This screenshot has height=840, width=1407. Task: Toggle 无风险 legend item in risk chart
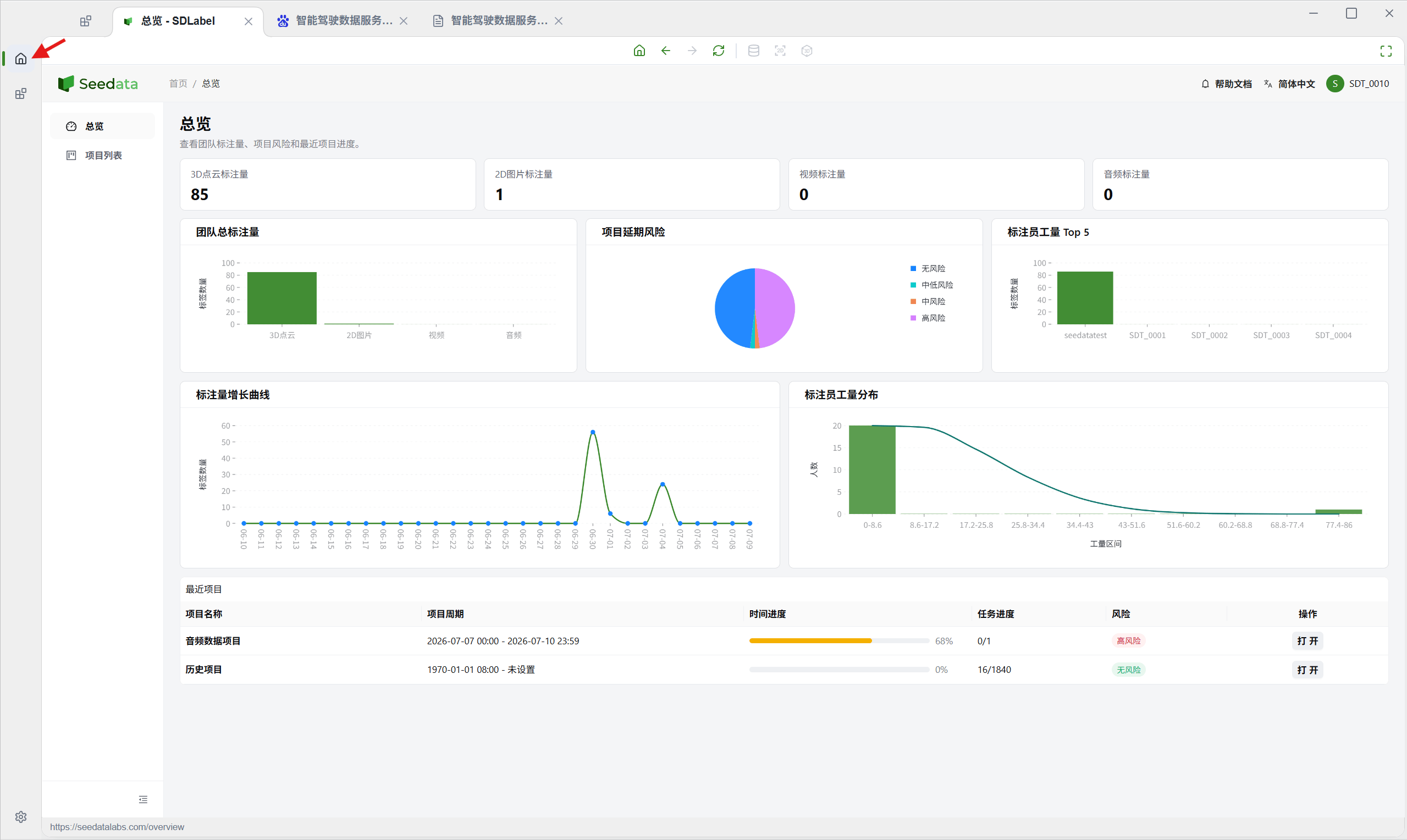(928, 268)
